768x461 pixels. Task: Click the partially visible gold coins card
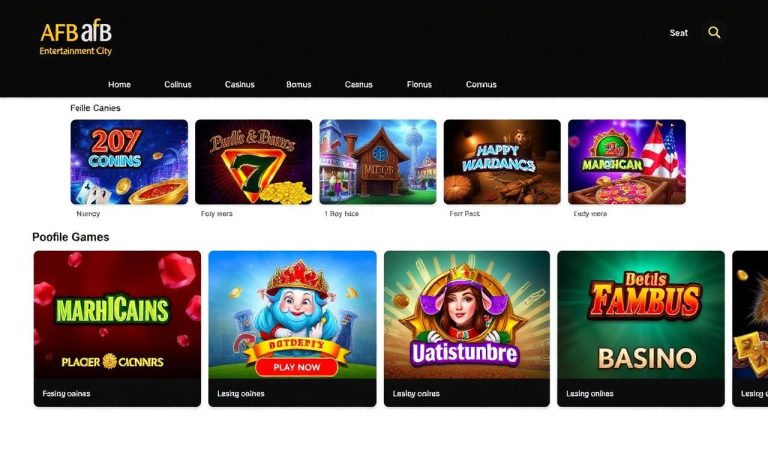point(750,329)
